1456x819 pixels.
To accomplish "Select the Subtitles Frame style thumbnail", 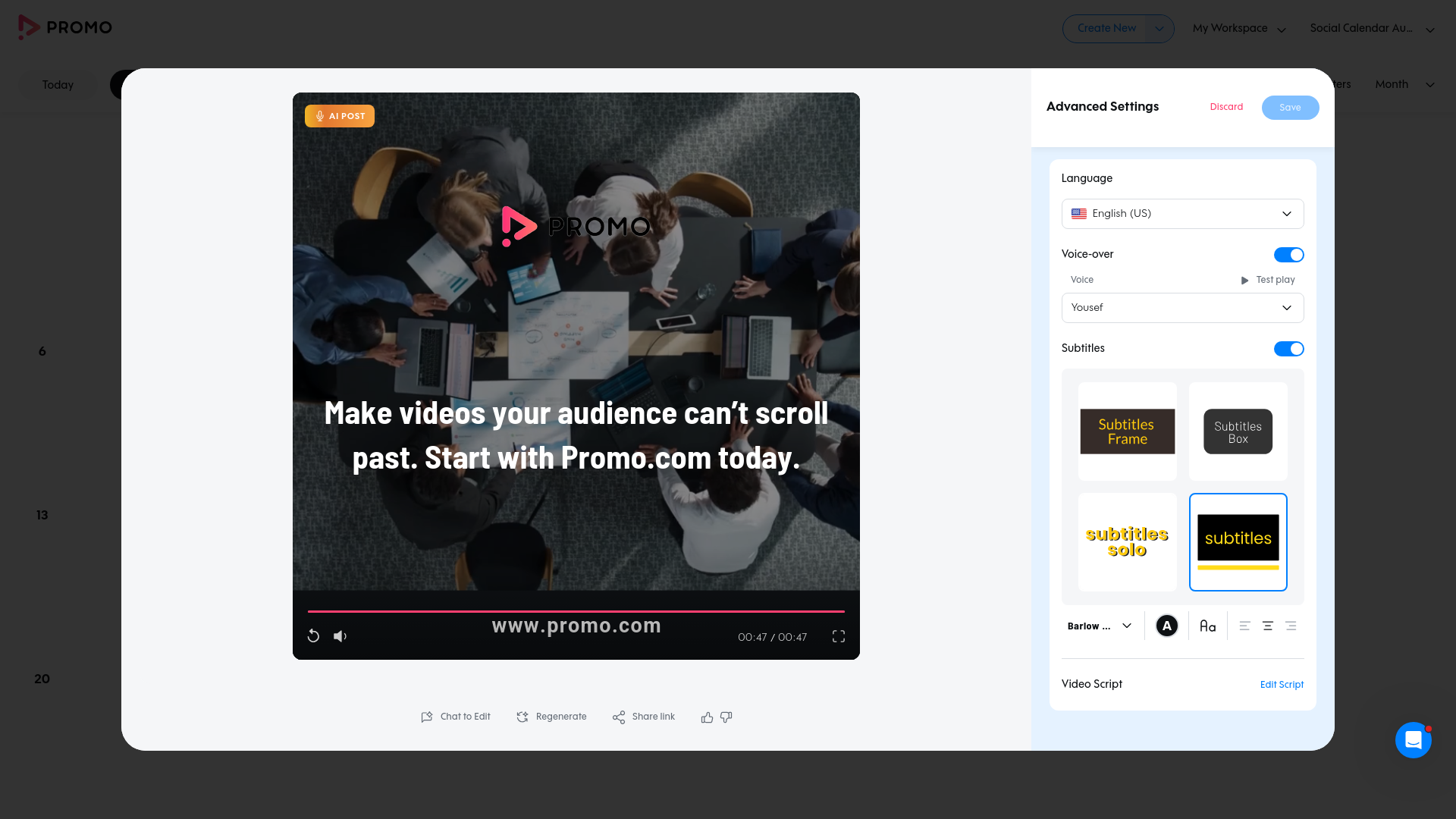I will click(x=1127, y=431).
